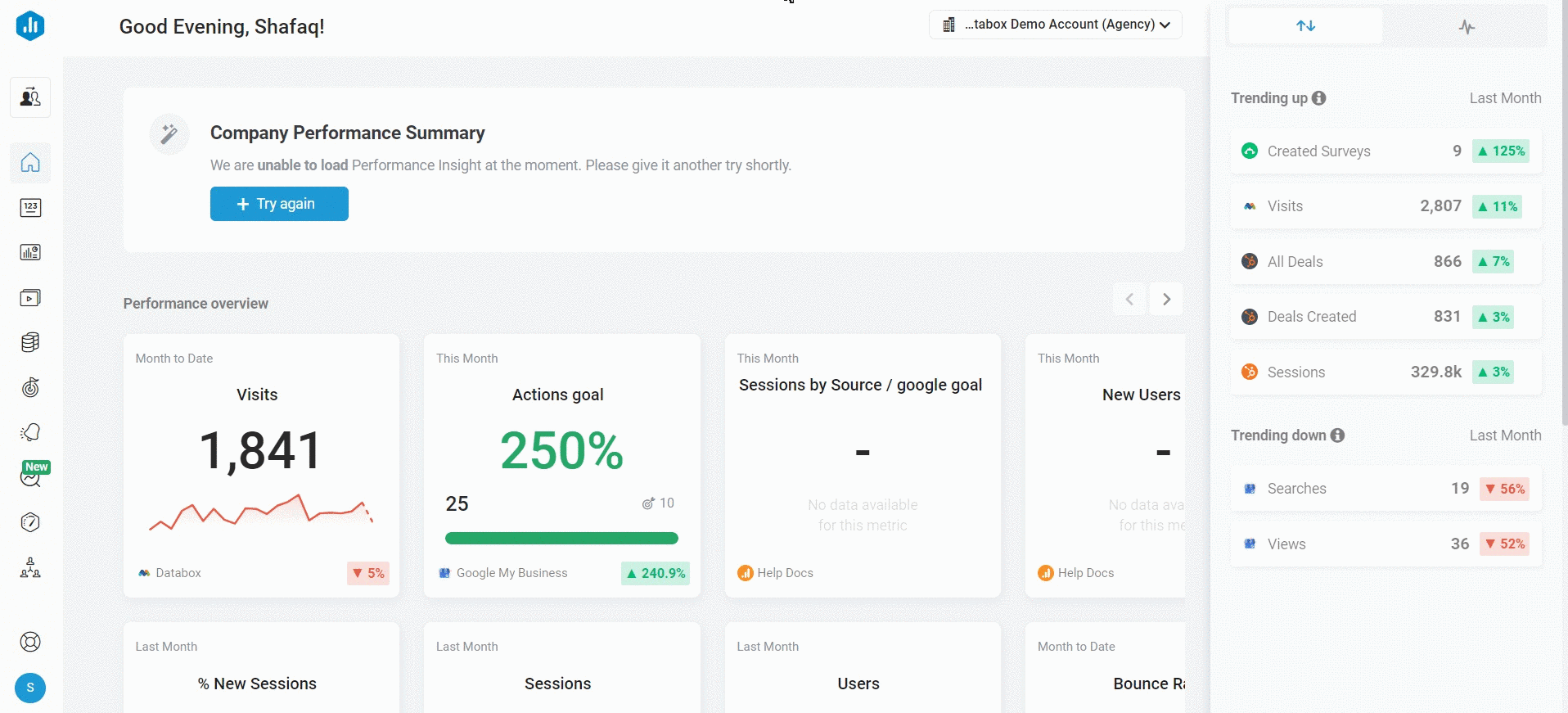1568x713 pixels.
Task: Open Goals via the target sidebar icon
Action: click(x=30, y=387)
